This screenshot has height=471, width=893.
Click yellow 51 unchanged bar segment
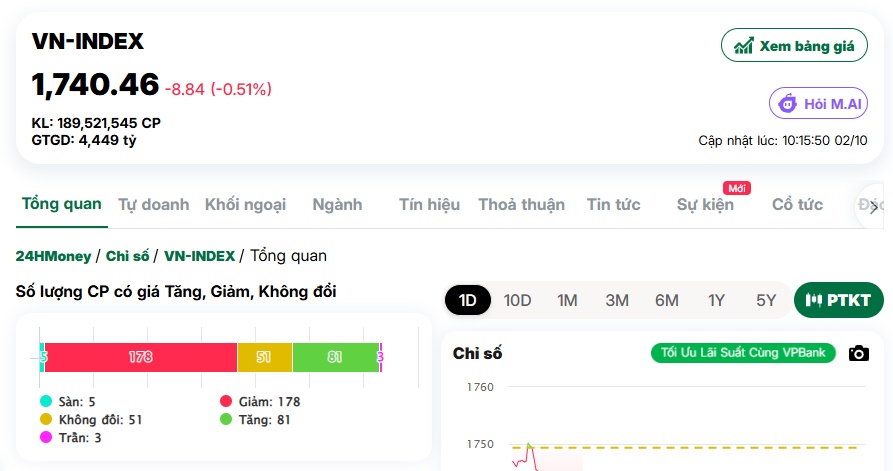pos(265,357)
